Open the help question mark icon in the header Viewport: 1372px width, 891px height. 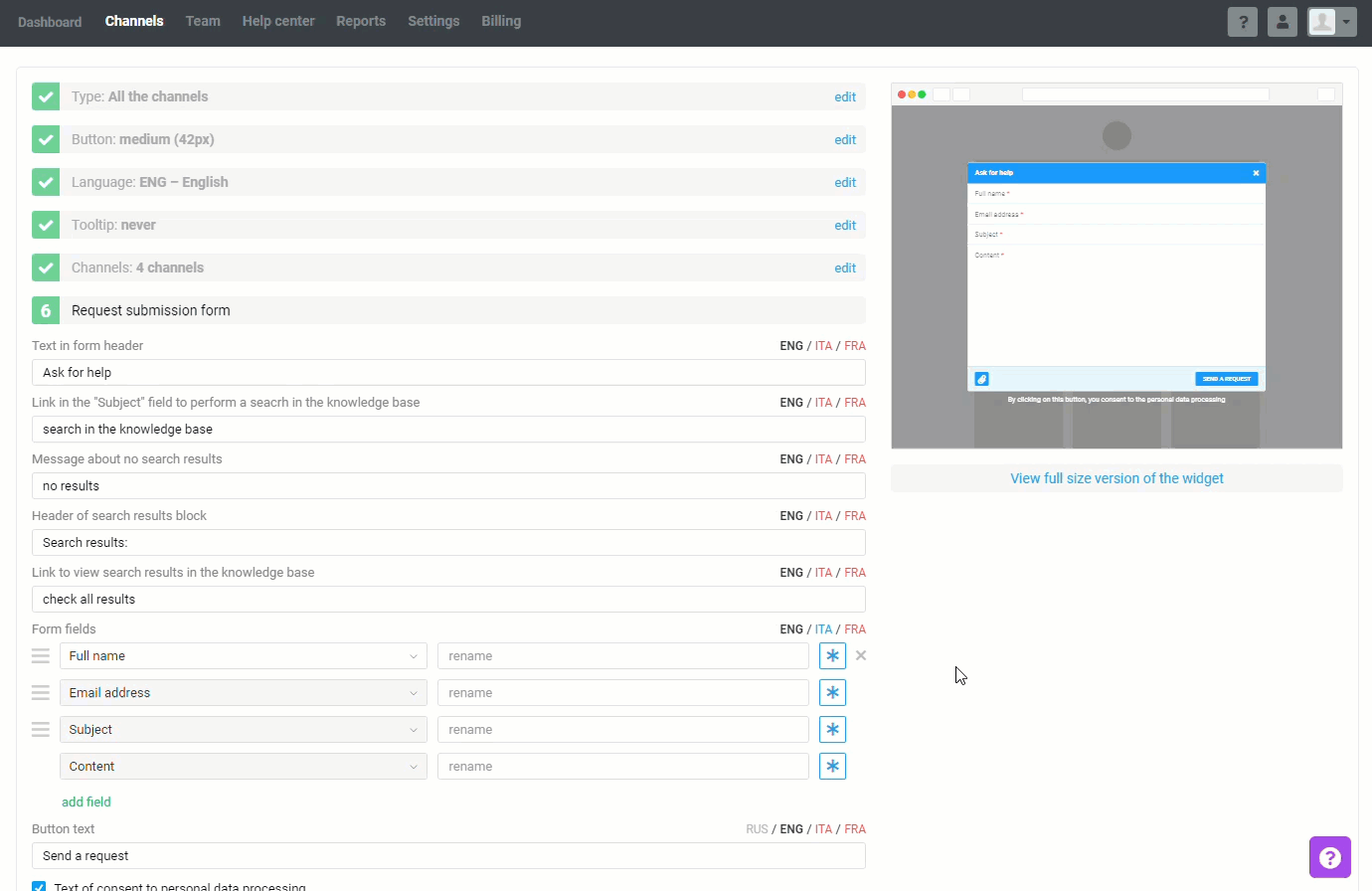pos(1242,21)
